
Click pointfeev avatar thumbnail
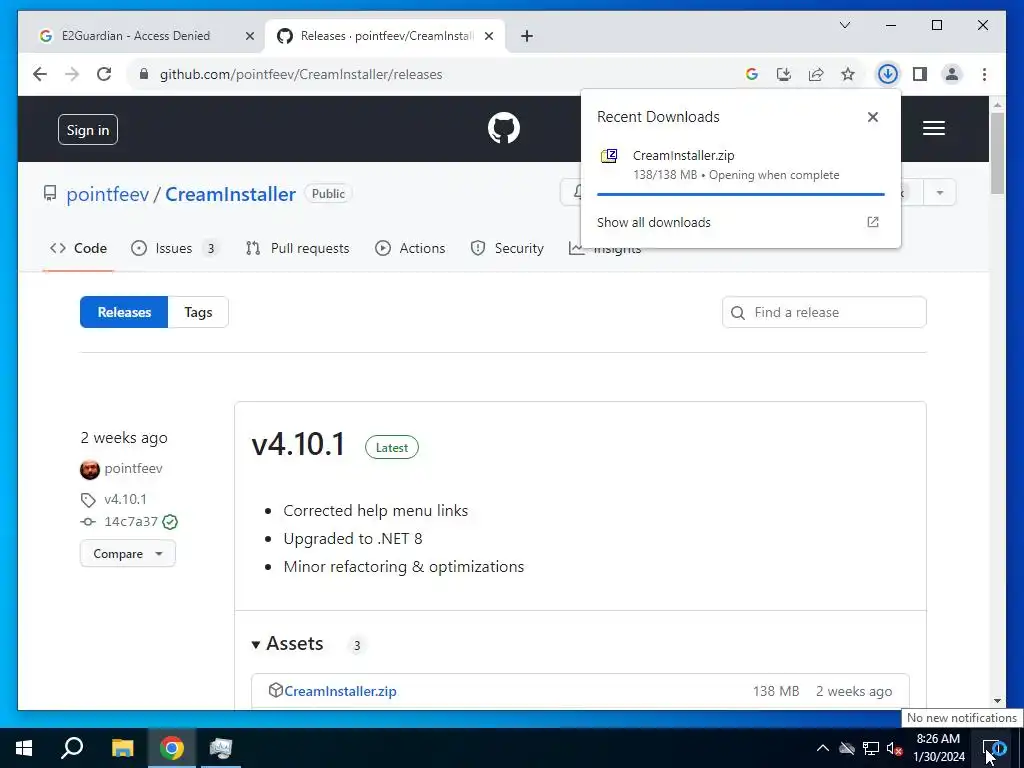(x=89, y=469)
